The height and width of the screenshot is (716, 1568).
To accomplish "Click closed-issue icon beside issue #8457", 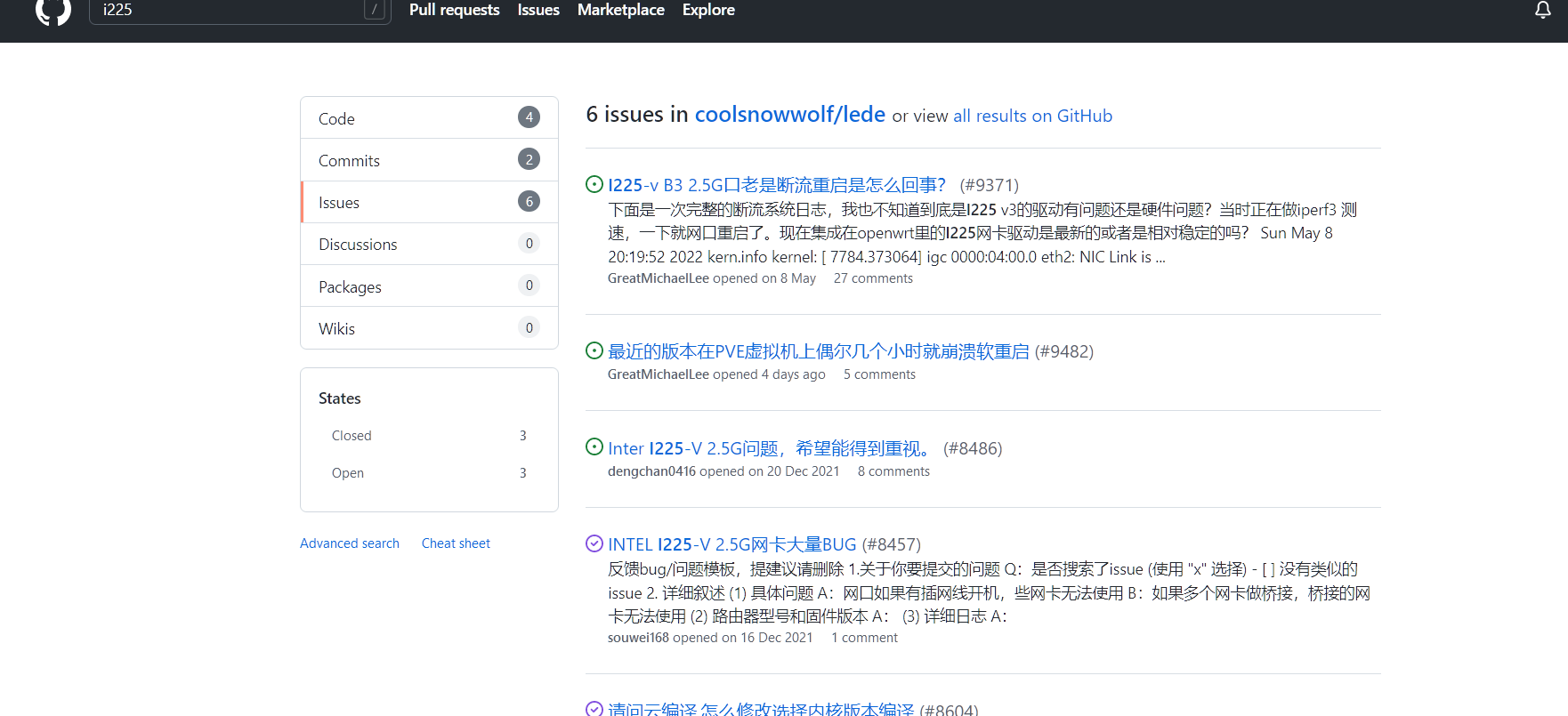I will tap(594, 543).
